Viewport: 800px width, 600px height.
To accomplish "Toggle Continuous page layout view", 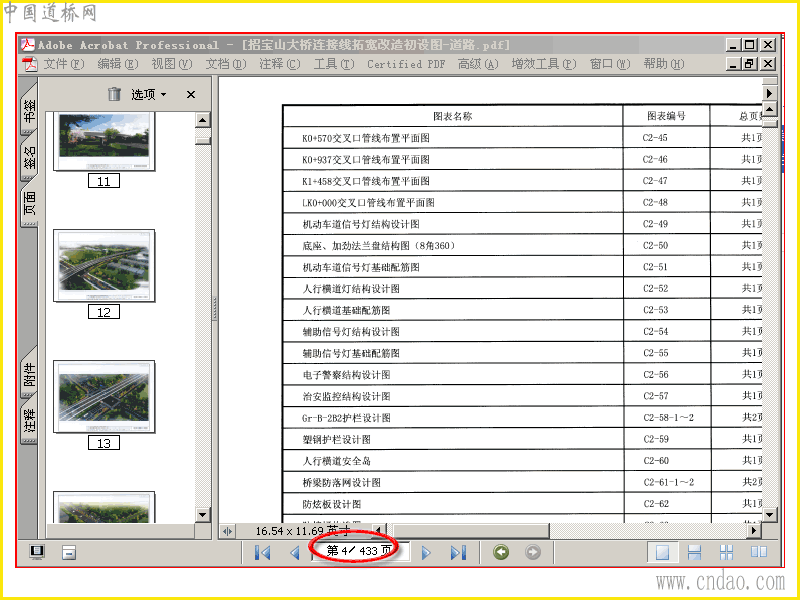I will [x=694, y=552].
